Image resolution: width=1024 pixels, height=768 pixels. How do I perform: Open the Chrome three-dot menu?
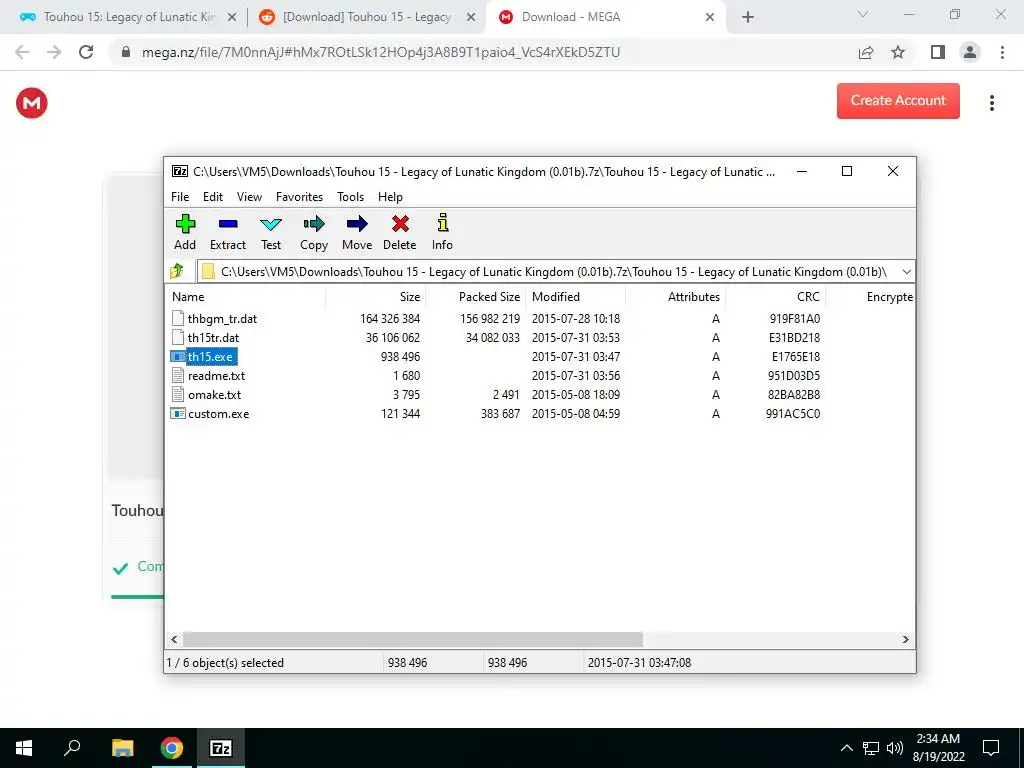pyautogui.click(x=1002, y=52)
